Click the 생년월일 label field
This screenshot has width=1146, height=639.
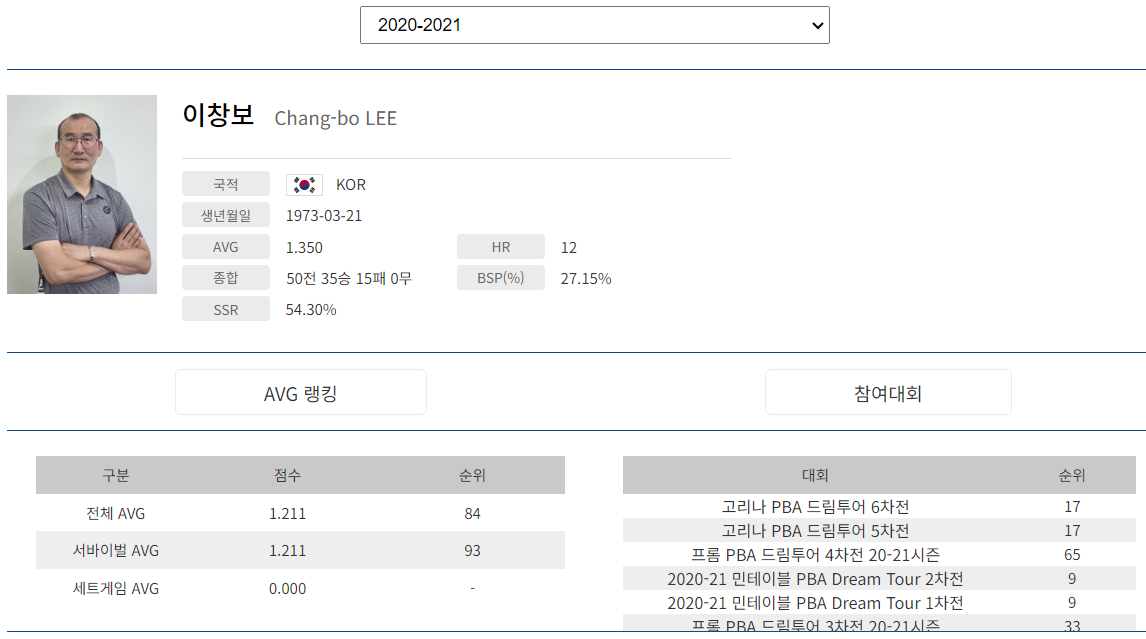[x=224, y=215]
